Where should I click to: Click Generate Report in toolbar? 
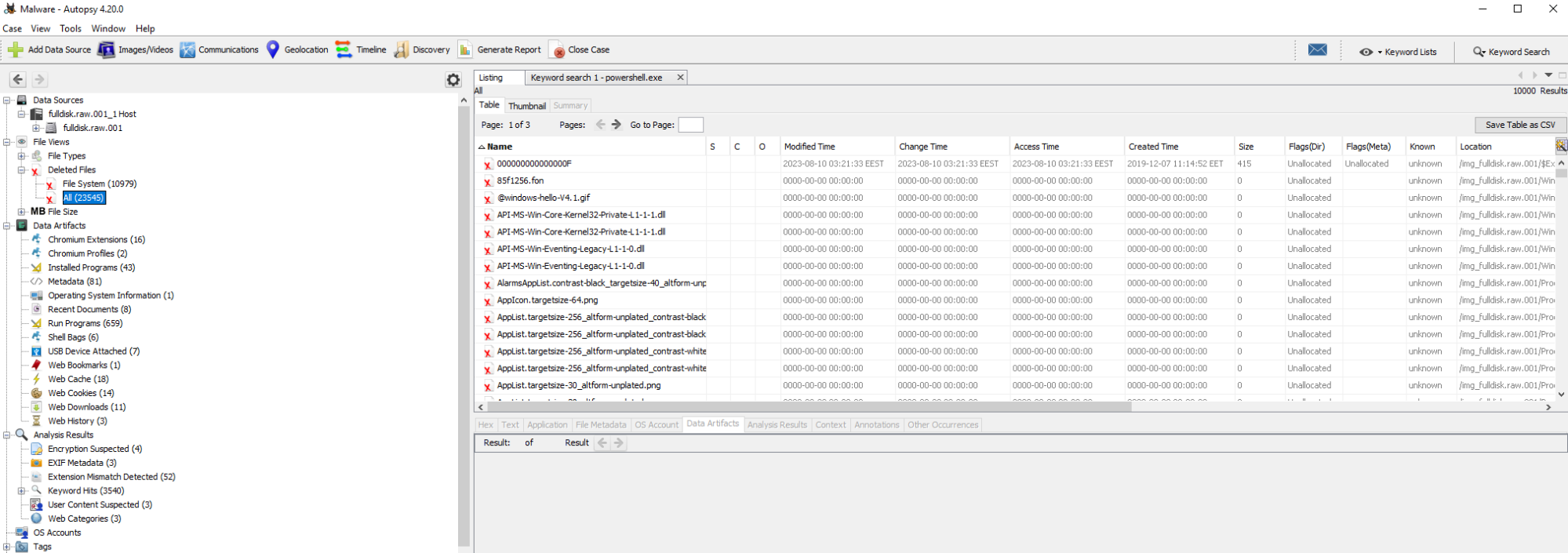pos(500,49)
